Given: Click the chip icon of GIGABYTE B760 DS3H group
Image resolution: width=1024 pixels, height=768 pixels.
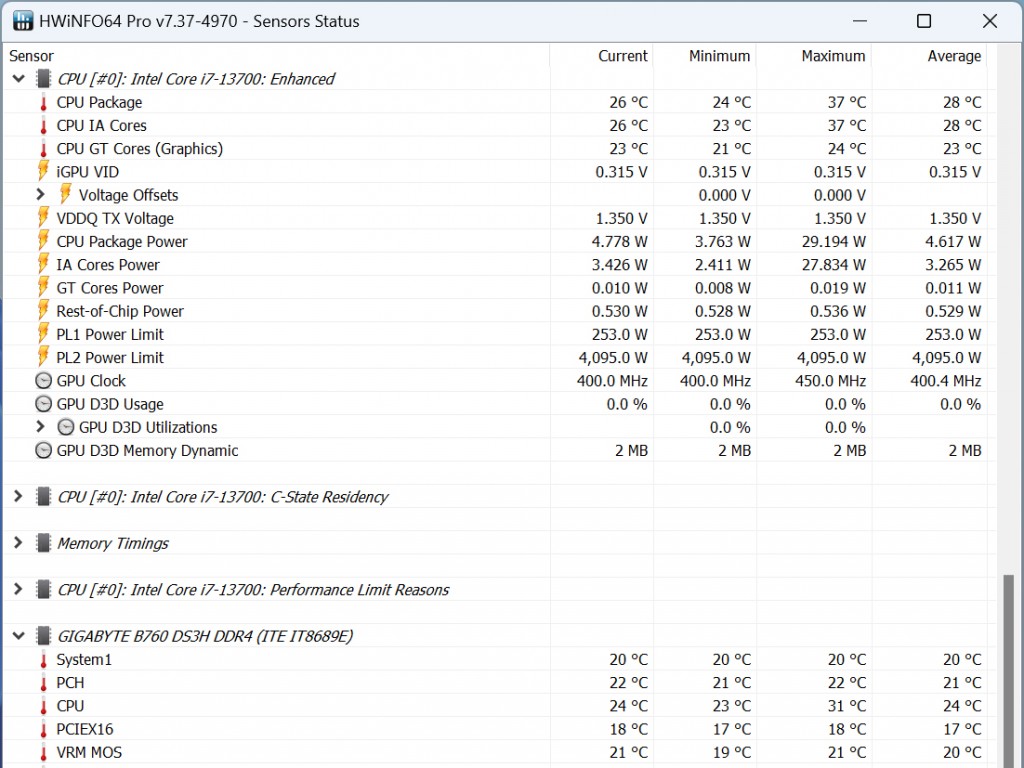Looking at the screenshot, I should 43,636.
